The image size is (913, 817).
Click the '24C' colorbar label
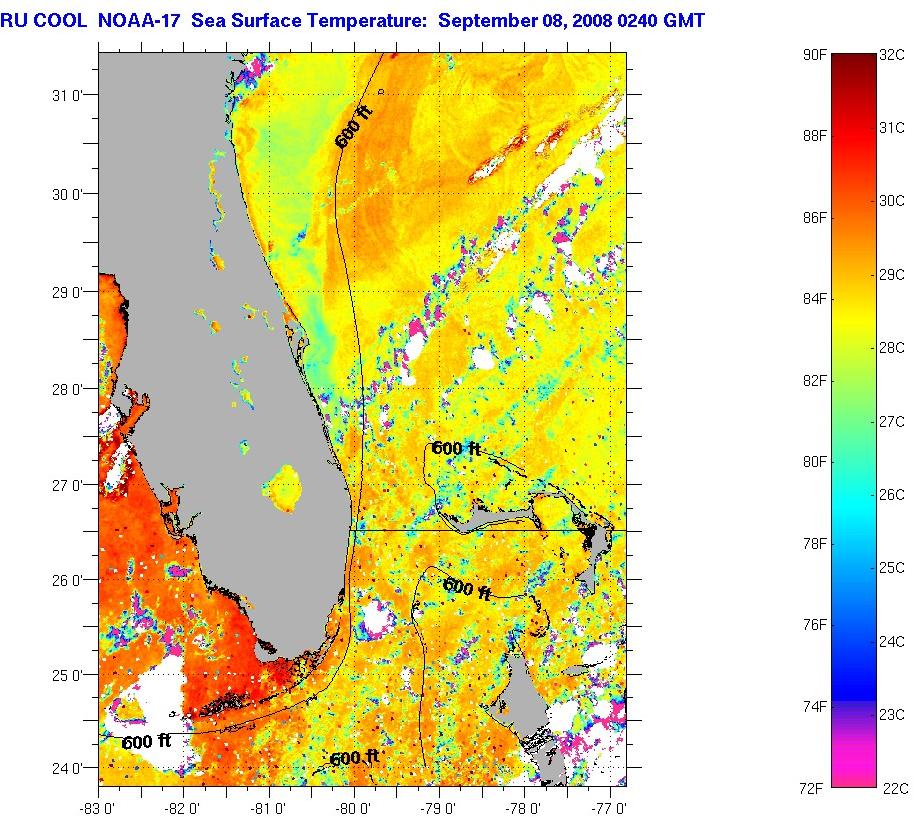click(891, 642)
